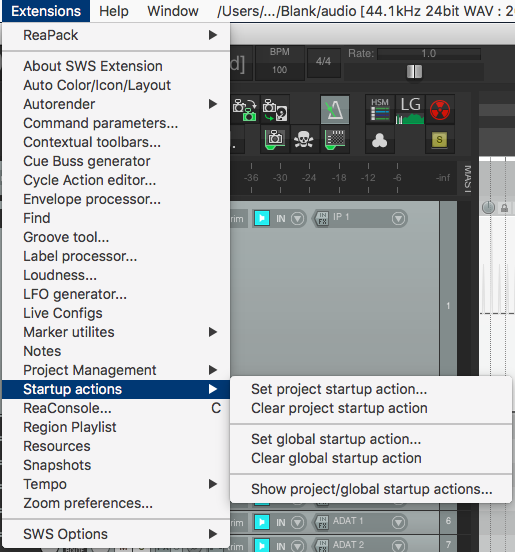Open Live Configs

[x=116, y=313]
